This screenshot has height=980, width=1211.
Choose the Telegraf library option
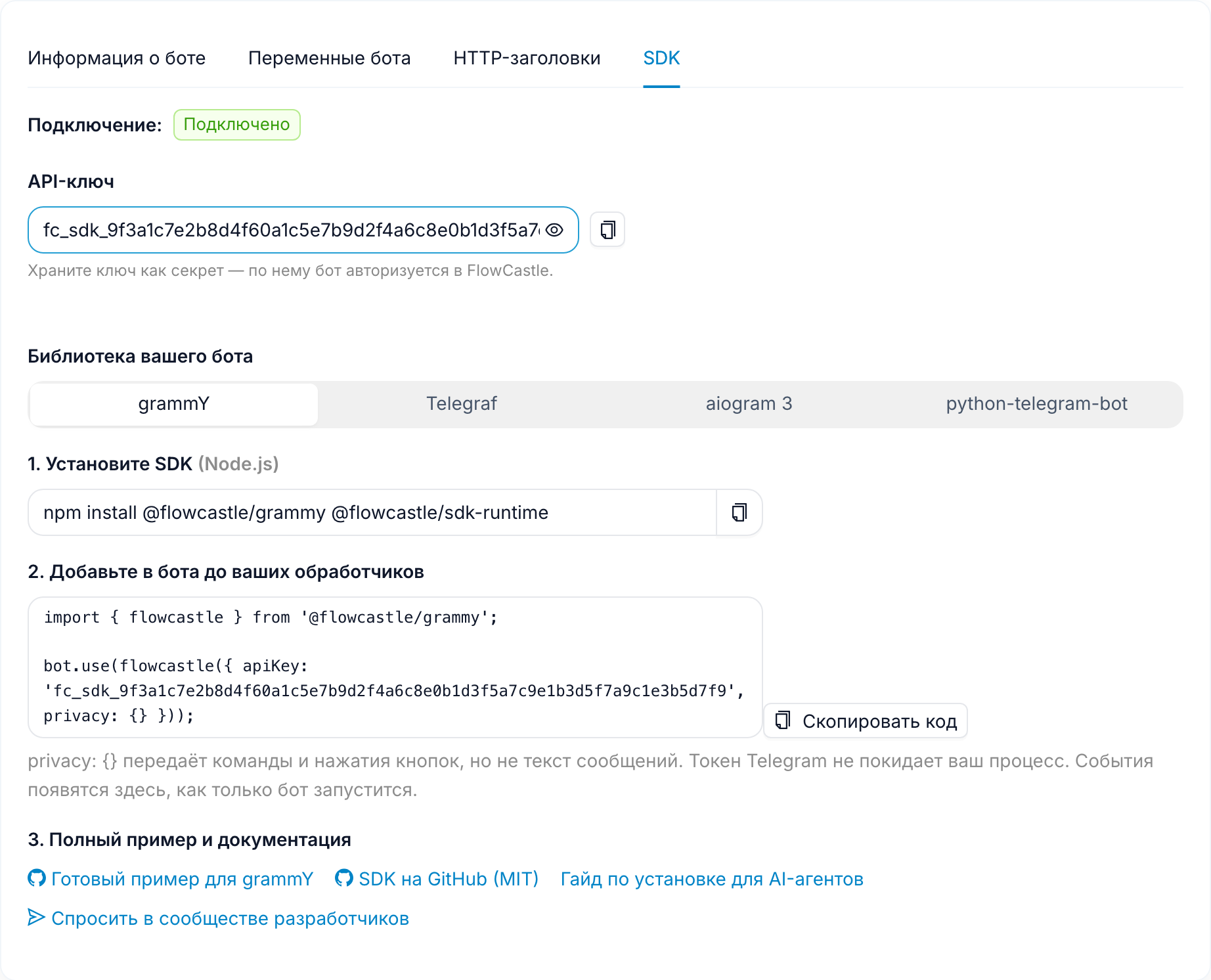(x=462, y=404)
